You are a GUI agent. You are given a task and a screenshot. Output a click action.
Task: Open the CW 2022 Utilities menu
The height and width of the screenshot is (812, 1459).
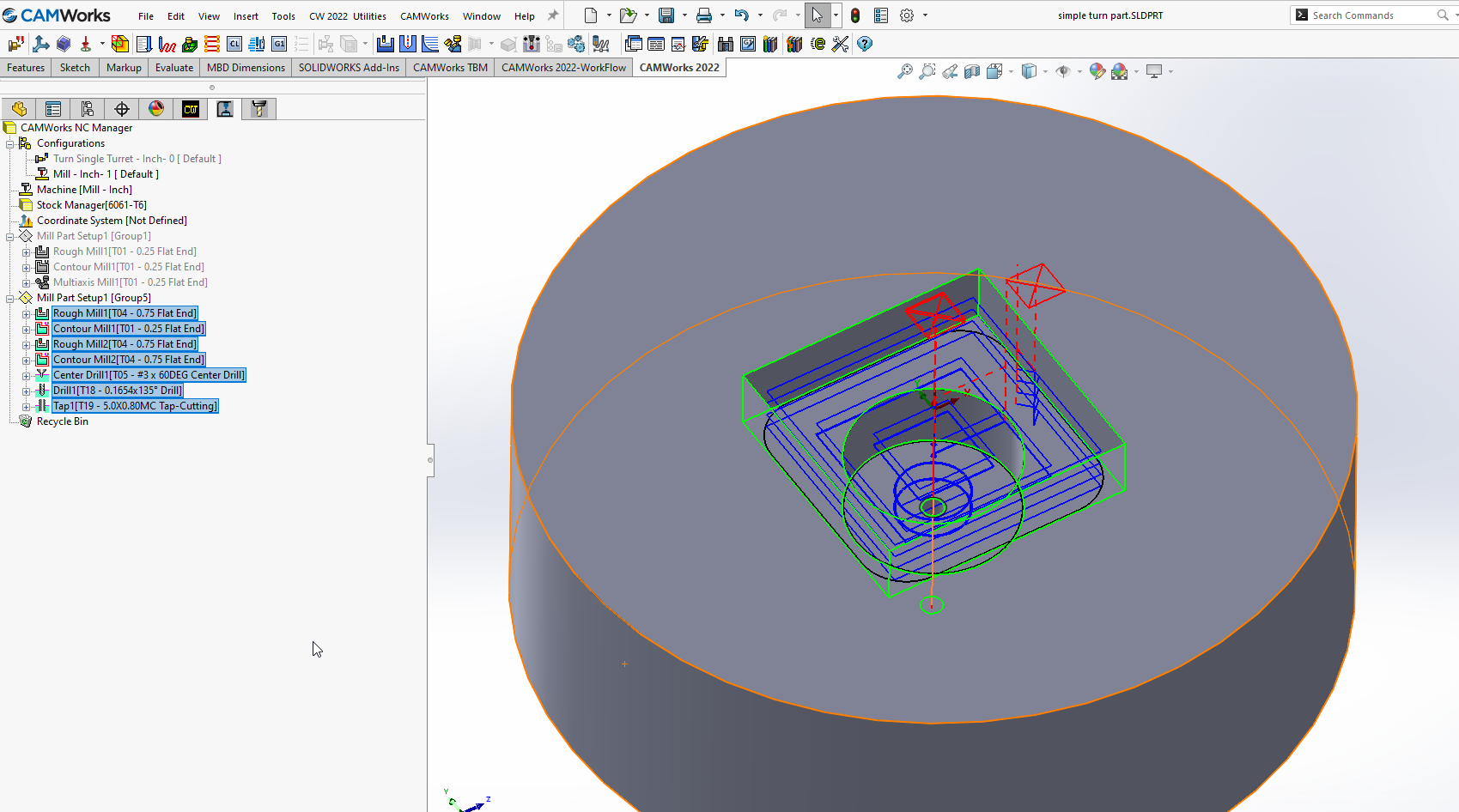[348, 16]
